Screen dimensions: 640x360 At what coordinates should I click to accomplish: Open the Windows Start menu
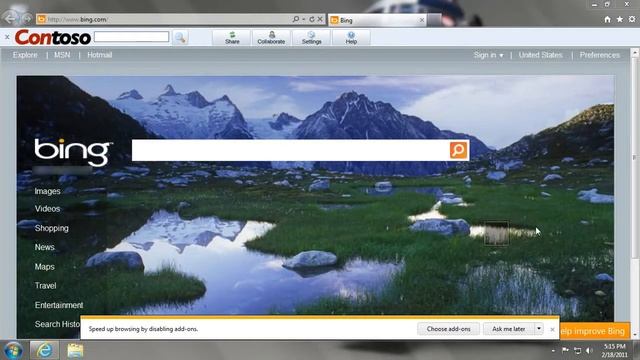tap(13, 350)
